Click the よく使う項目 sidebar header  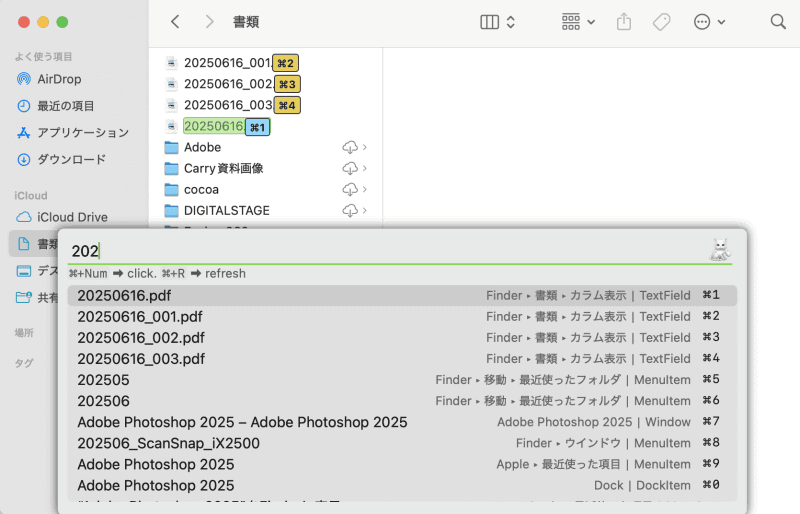coord(43,57)
